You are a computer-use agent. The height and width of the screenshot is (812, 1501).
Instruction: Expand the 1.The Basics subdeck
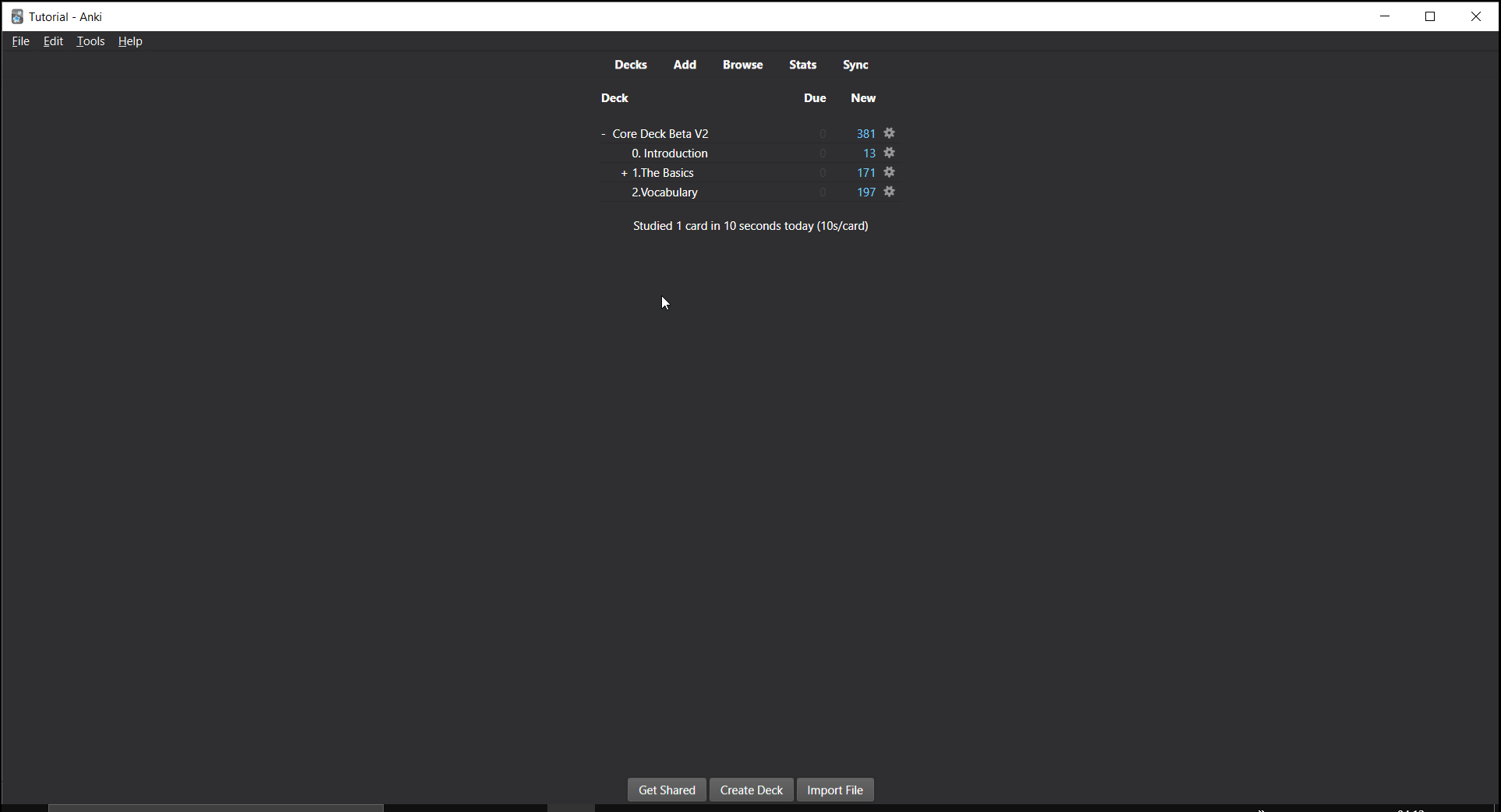(624, 173)
